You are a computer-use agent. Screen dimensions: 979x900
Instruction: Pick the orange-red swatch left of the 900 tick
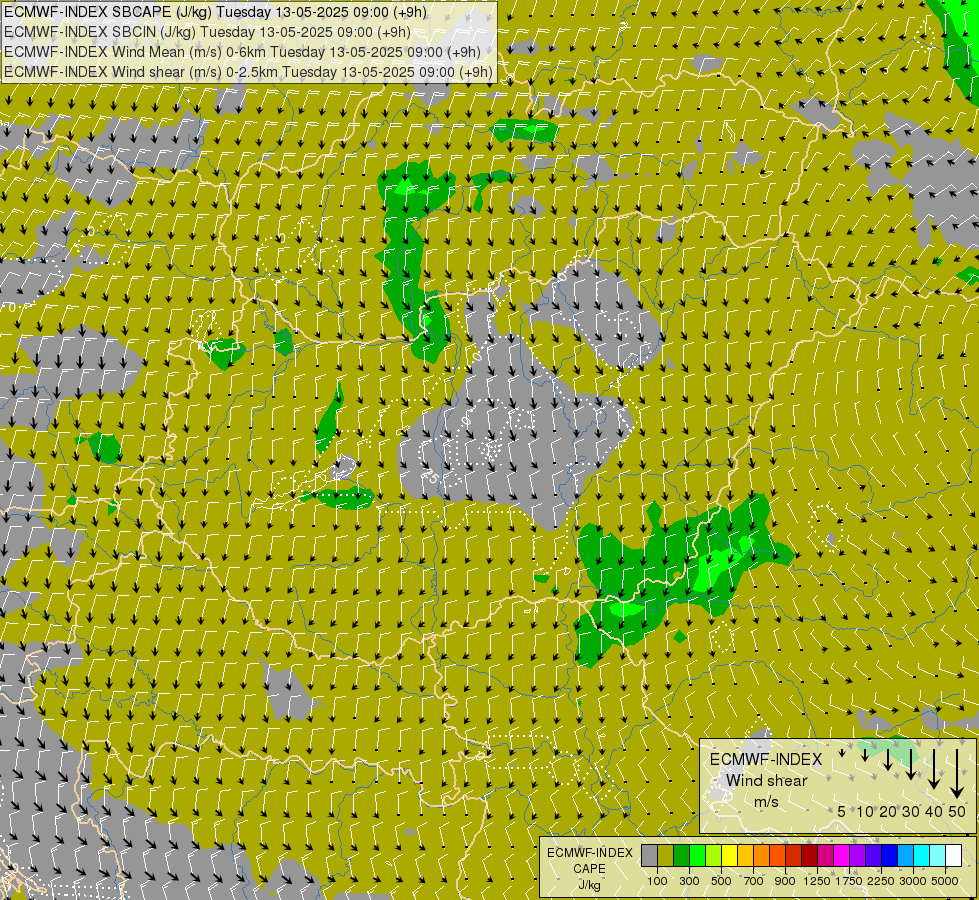coord(777,855)
